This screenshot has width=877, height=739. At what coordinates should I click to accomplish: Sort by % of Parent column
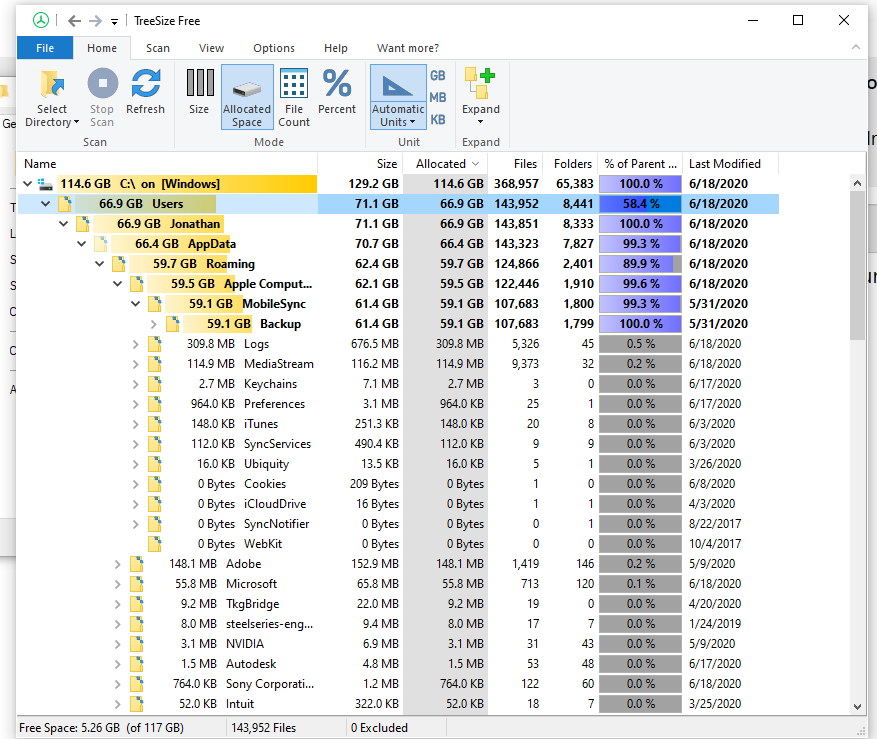coord(640,164)
